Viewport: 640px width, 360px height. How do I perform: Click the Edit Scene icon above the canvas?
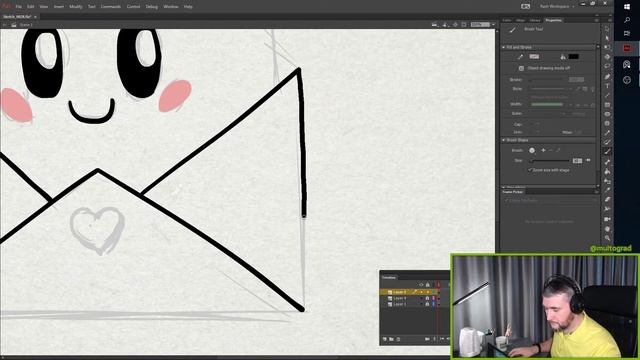coord(435,24)
